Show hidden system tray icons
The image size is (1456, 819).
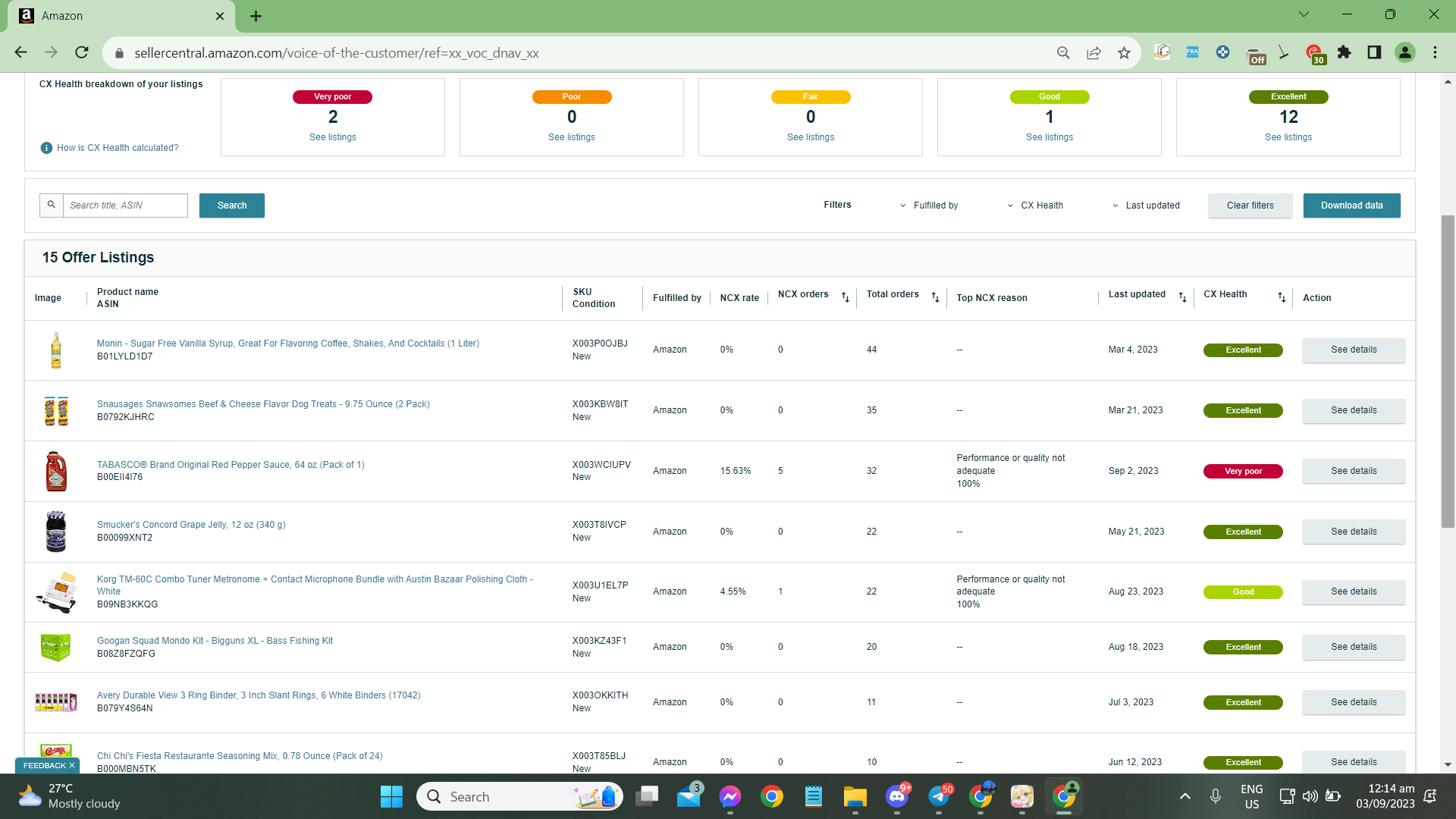[x=1185, y=796]
